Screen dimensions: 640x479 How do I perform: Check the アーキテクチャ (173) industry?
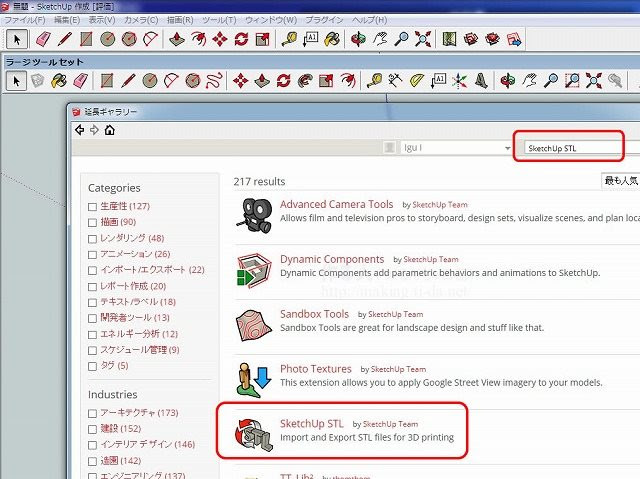click(92, 413)
